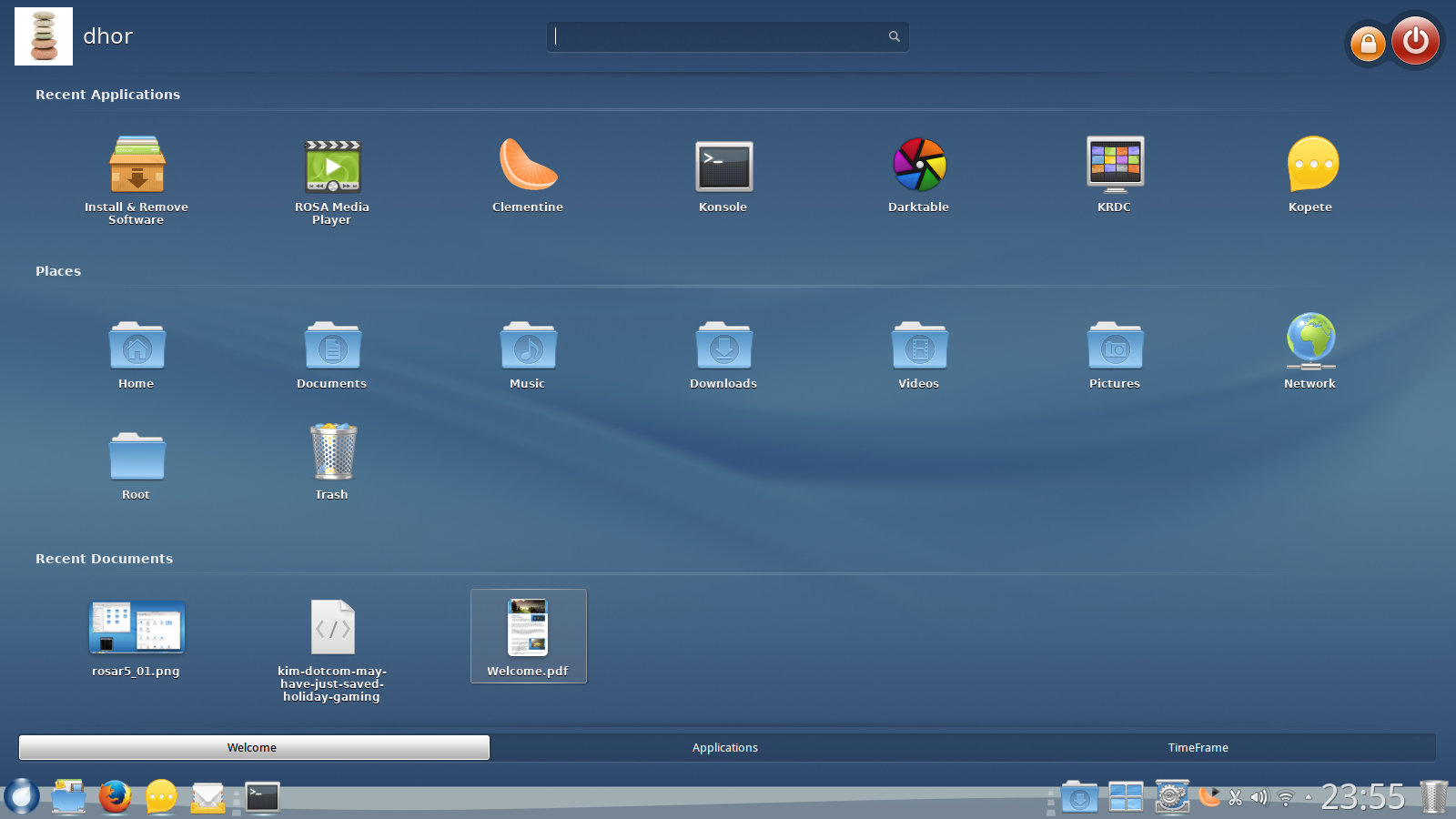Open file manager from the panel

coord(68,796)
